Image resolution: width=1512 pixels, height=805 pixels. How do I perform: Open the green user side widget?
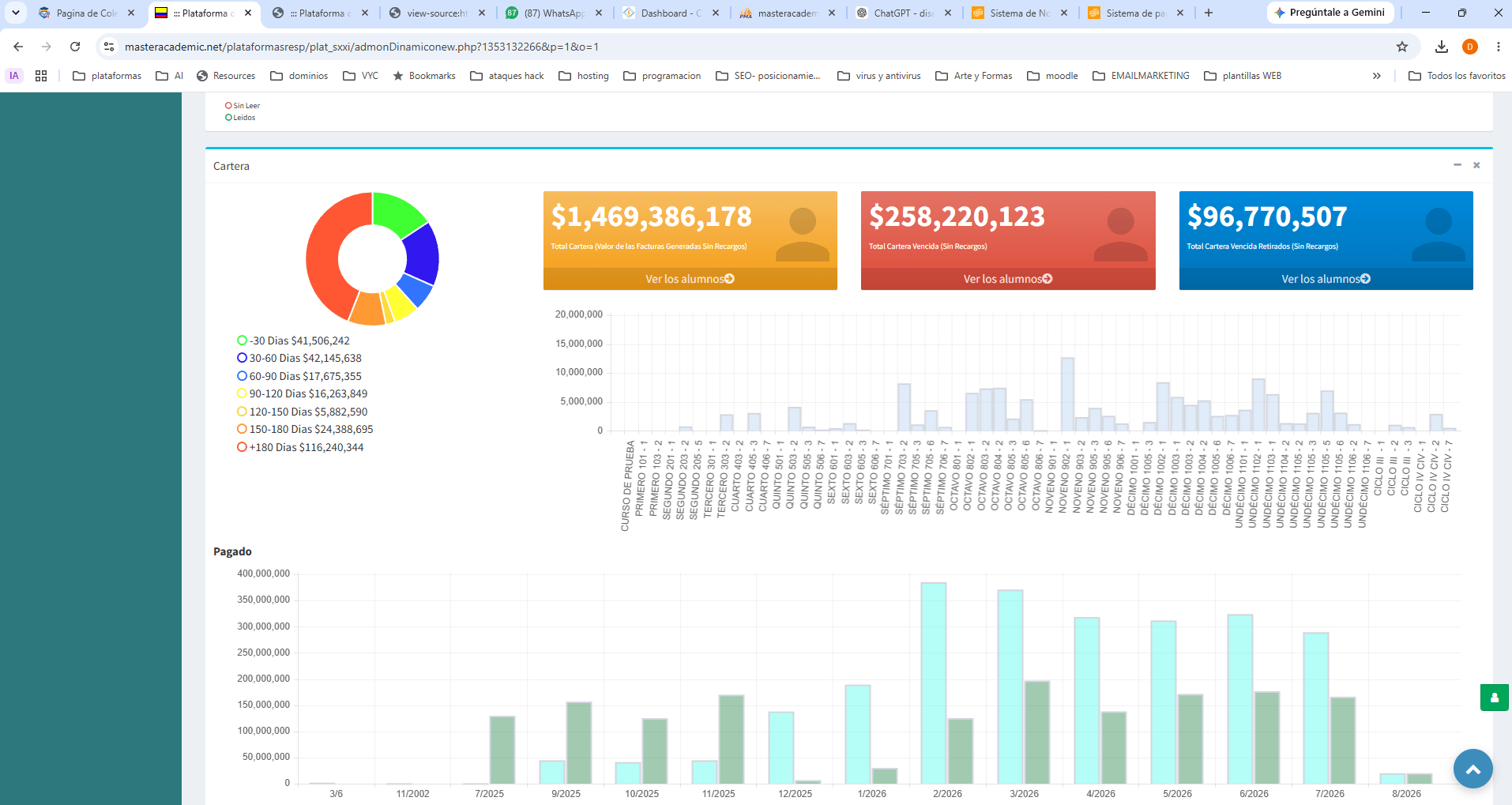pos(1495,698)
